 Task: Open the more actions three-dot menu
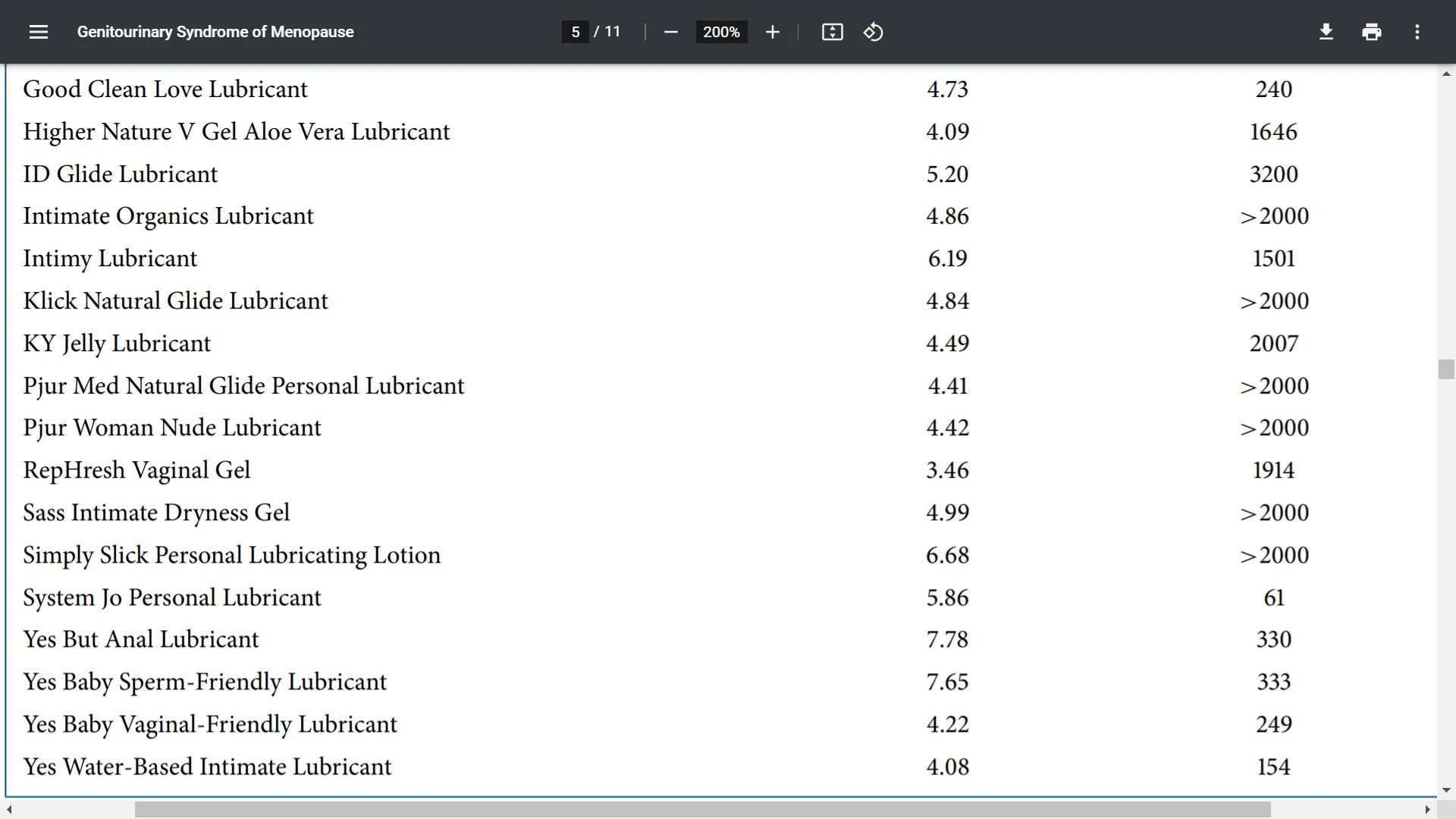click(x=1417, y=32)
